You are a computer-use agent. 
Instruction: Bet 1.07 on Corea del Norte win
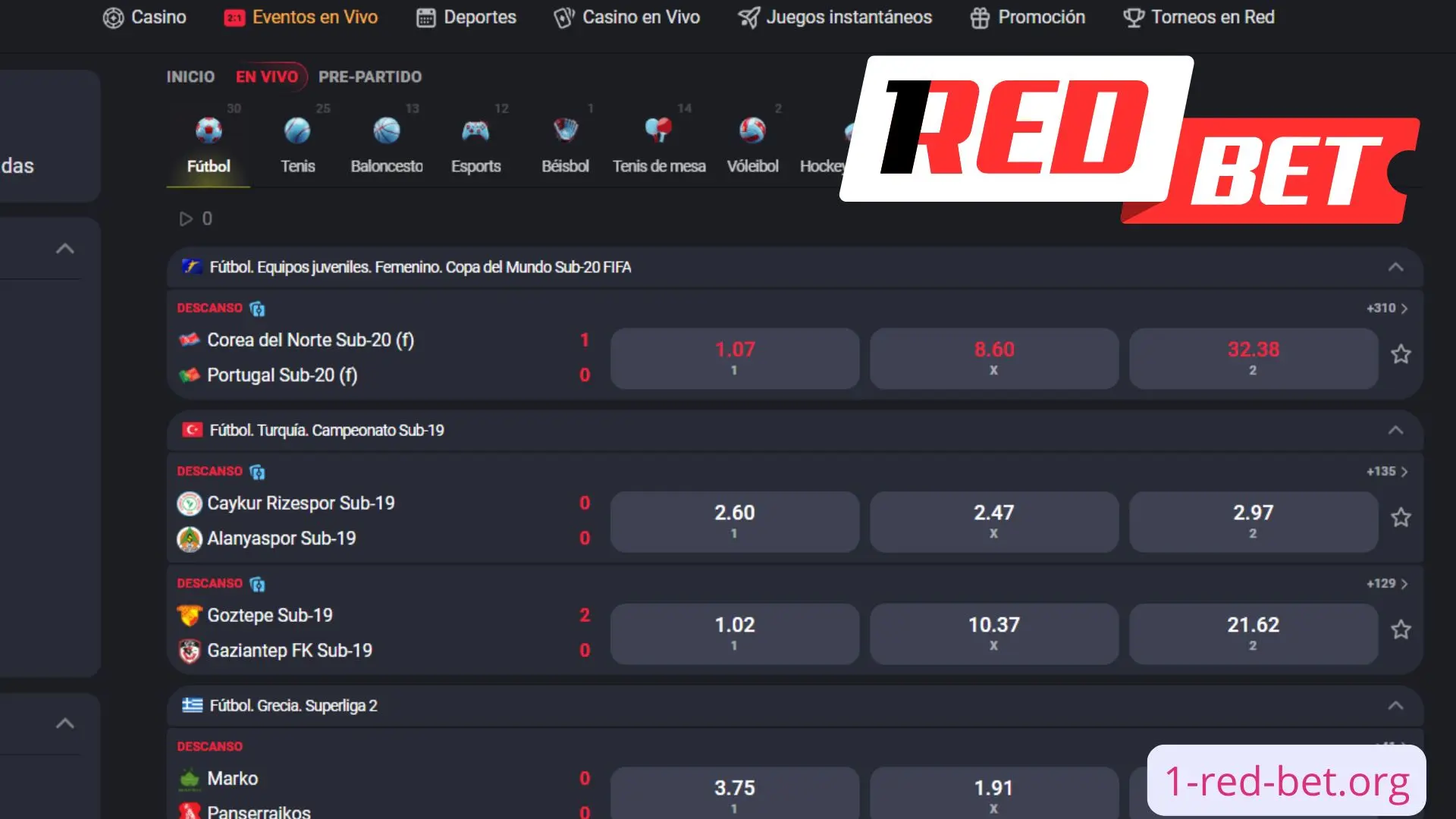(734, 358)
